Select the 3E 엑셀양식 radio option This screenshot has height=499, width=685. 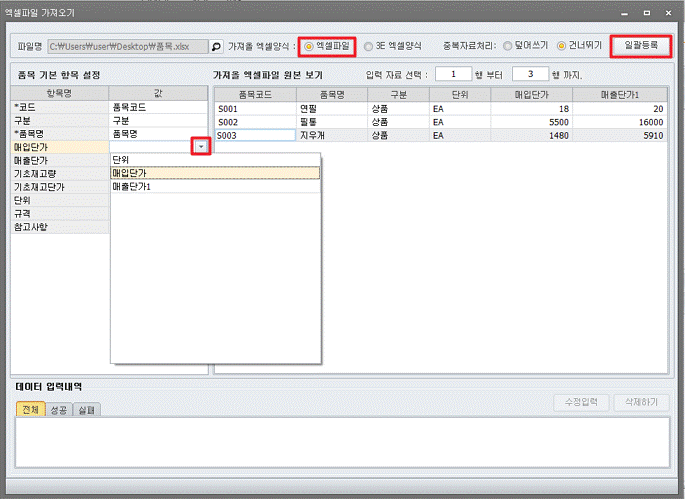(x=370, y=46)
